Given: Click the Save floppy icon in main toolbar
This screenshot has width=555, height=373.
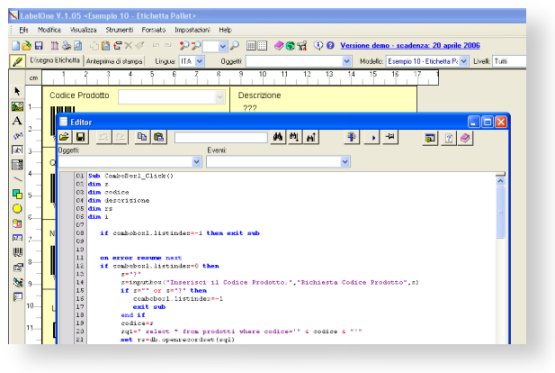Looking at the screenshot, I should (x=39, y=46).
